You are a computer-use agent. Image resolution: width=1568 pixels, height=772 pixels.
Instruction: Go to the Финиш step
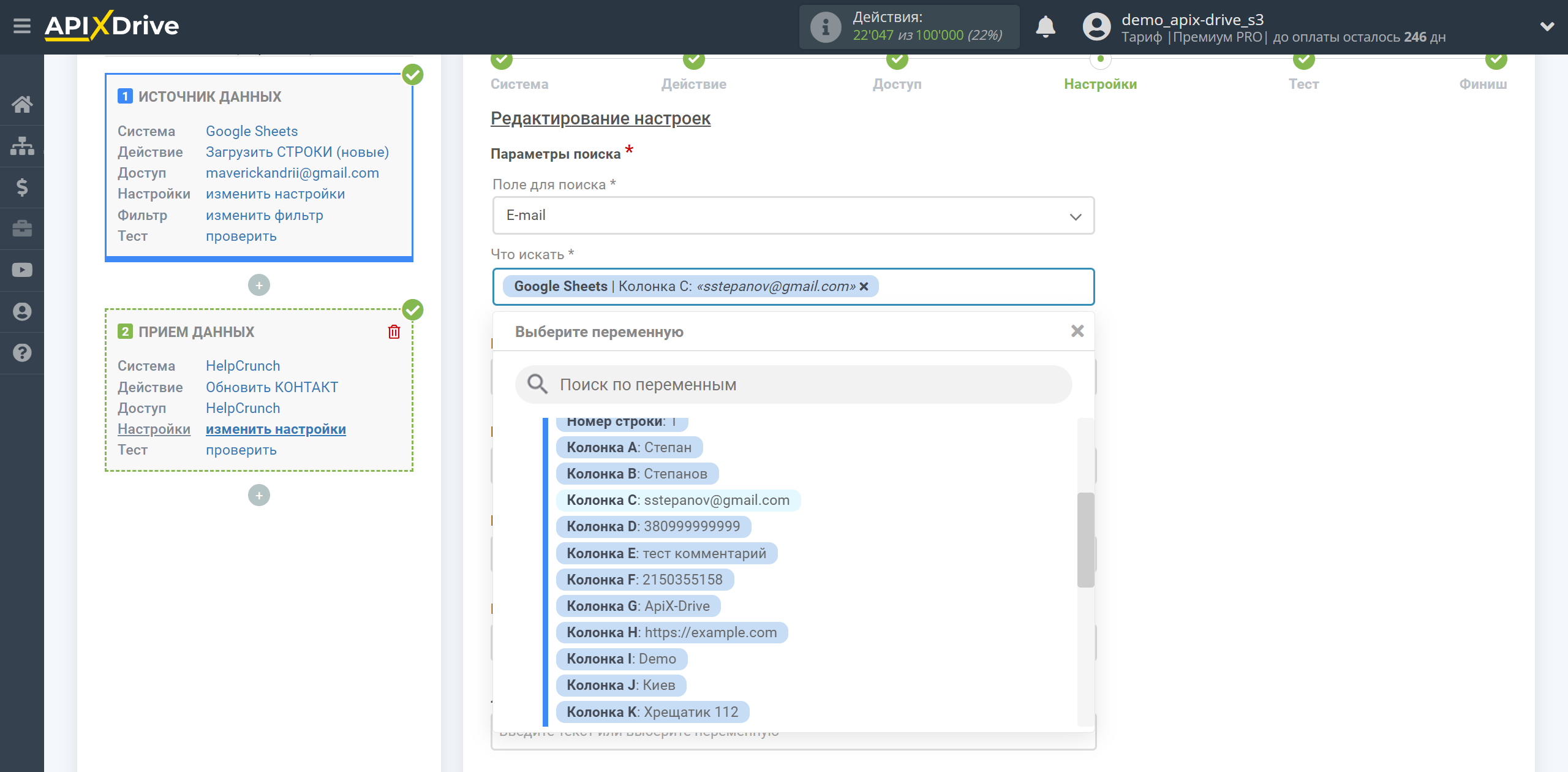[x=1483, y=84]
